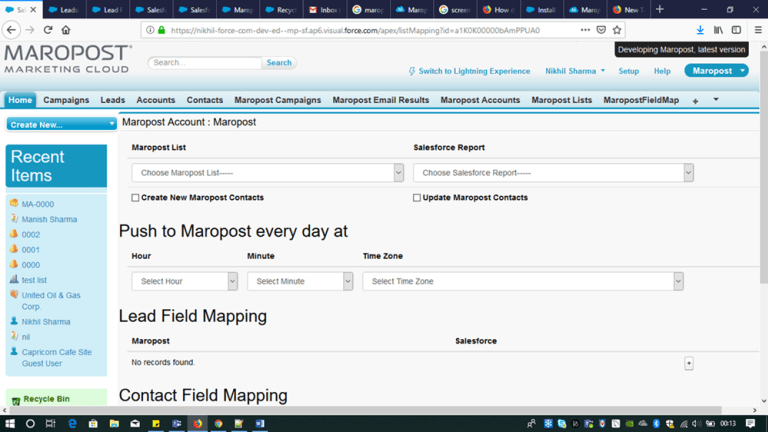This screenshot has height=432, width=768.
Task: Open recent item test list
Action: coord(34,280)
